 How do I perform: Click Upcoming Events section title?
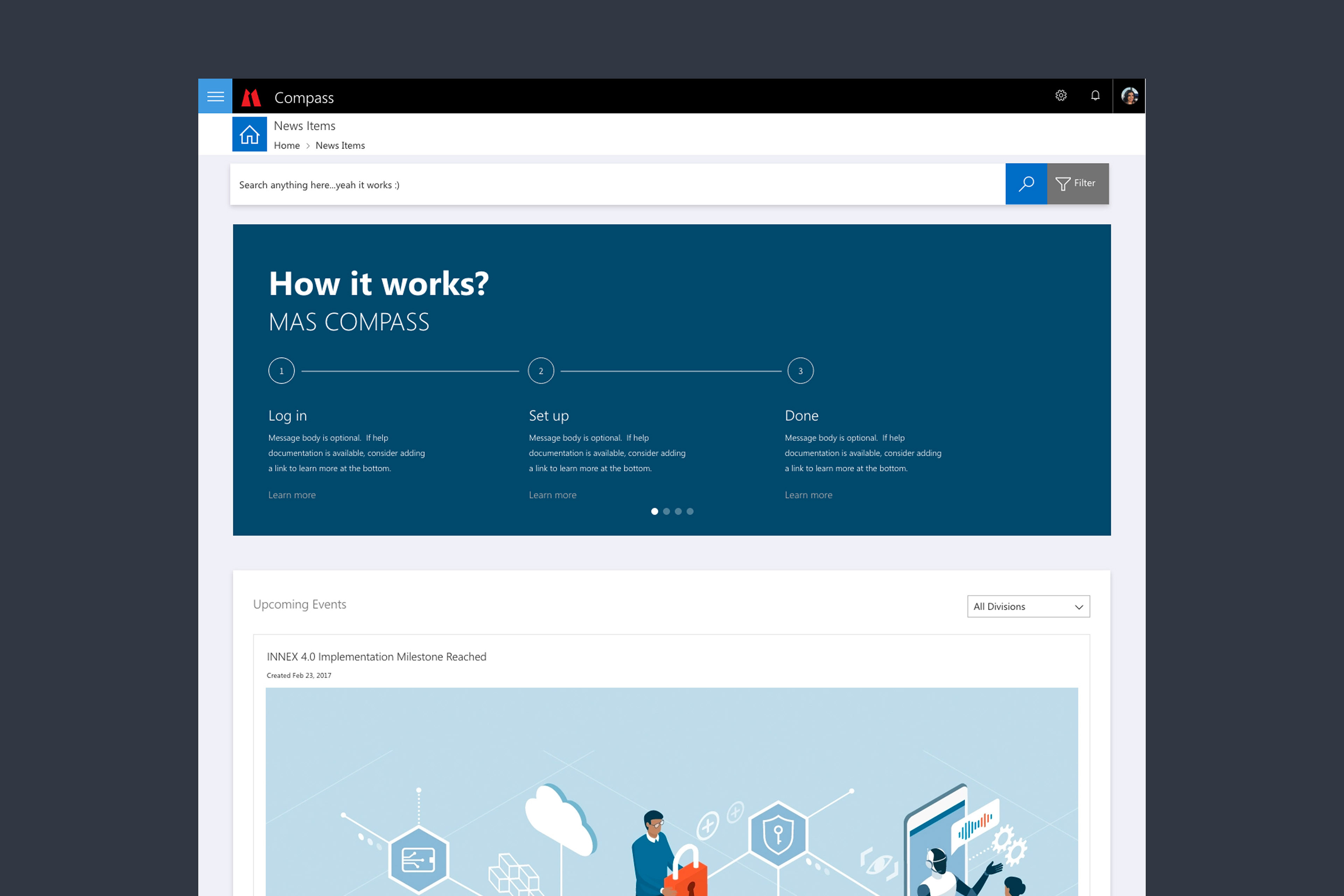pos(300,604)
